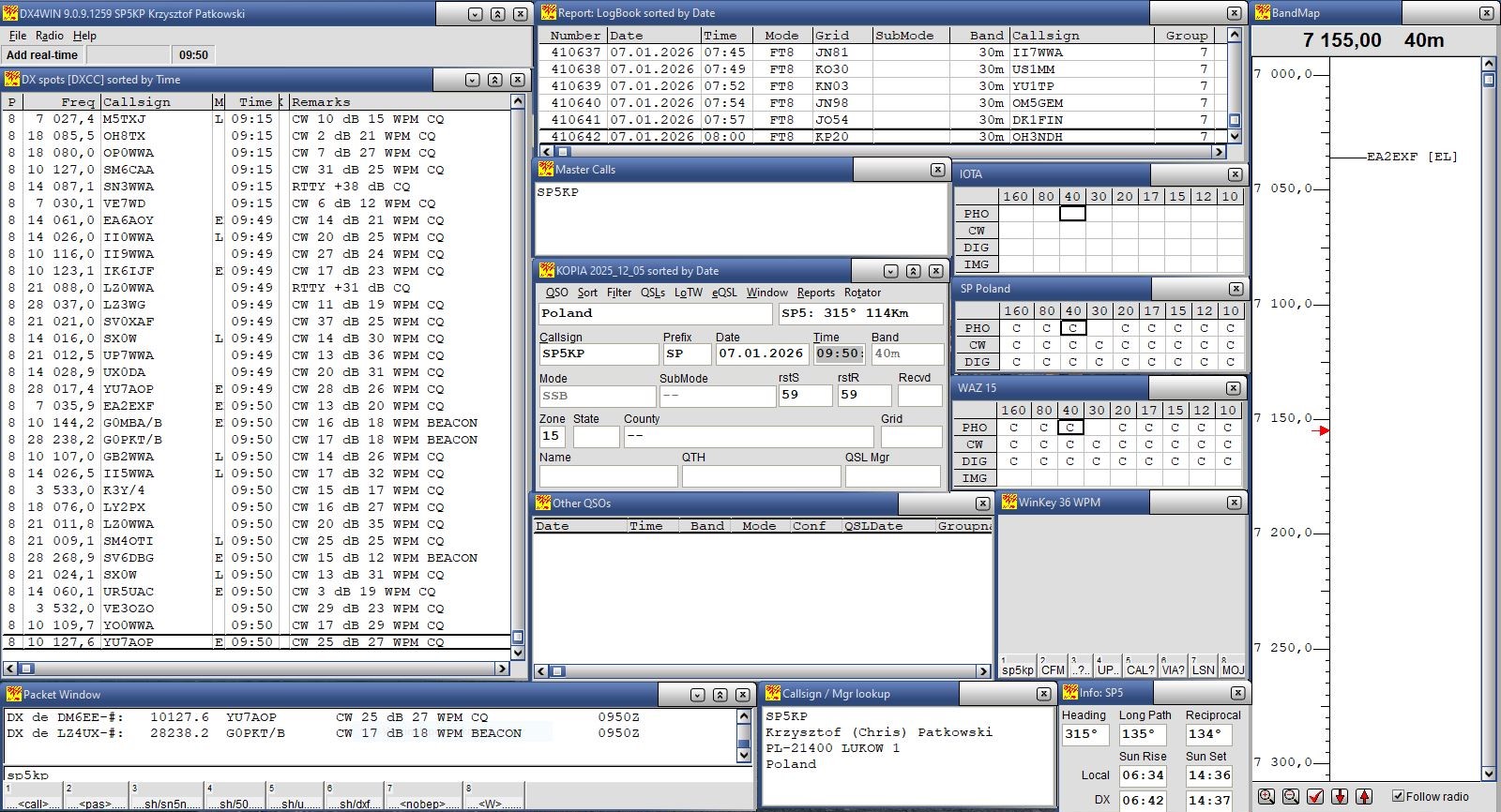Screen dimensions: 1501x812
Task: Roll up the DX spots window
Action: coord(494,80)
